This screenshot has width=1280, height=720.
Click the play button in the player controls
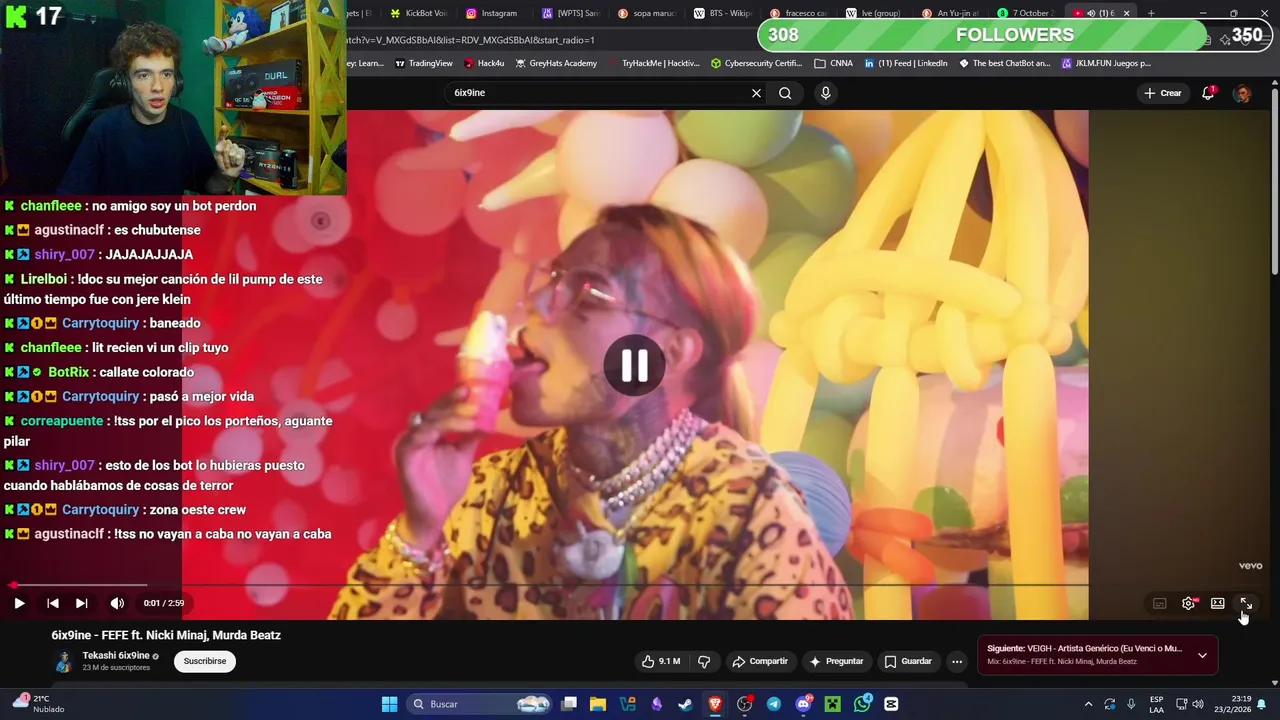pyautogui.click(x=19, y=603)
